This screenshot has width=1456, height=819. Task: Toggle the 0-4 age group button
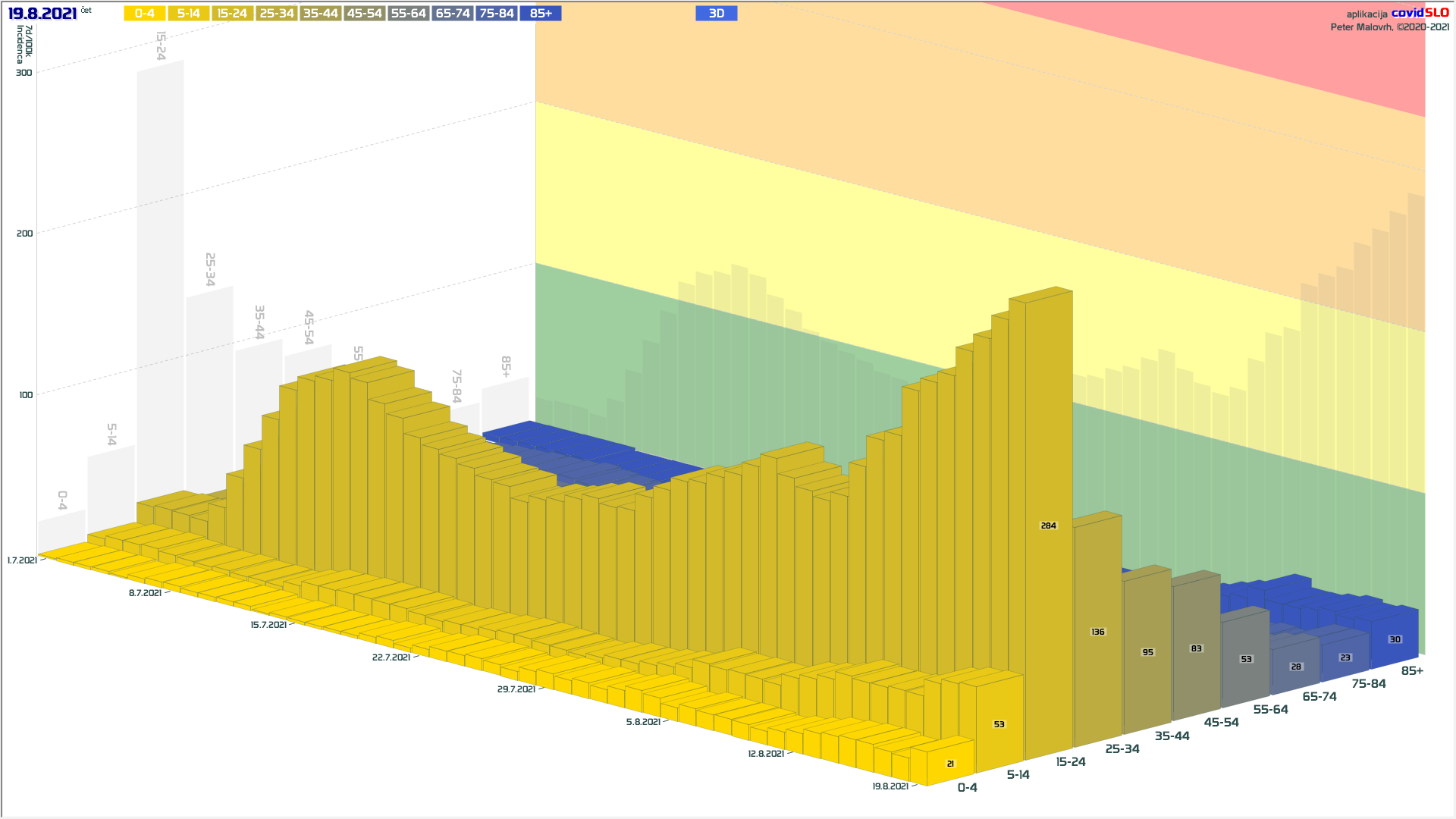[x=144, y=14]
